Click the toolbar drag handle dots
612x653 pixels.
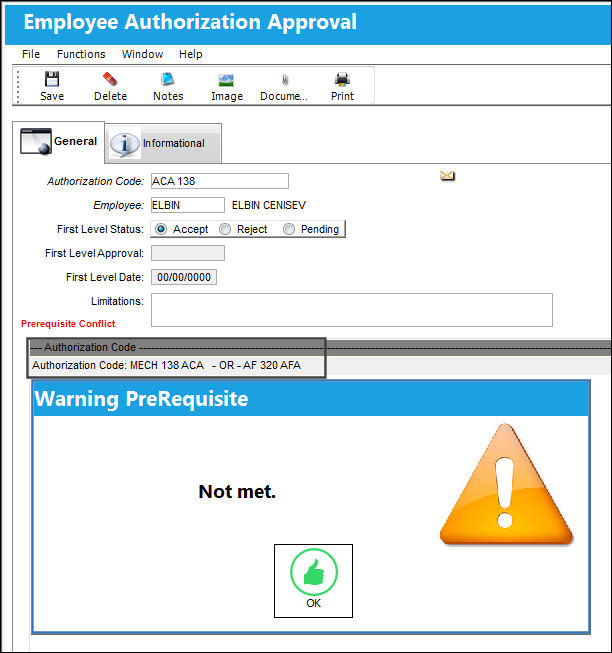point(17,86)
